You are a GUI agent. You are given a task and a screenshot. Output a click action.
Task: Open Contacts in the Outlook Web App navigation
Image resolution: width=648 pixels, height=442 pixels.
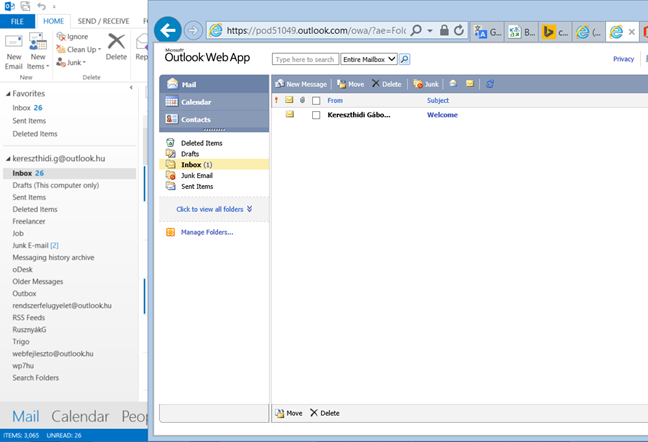(214, 119)
